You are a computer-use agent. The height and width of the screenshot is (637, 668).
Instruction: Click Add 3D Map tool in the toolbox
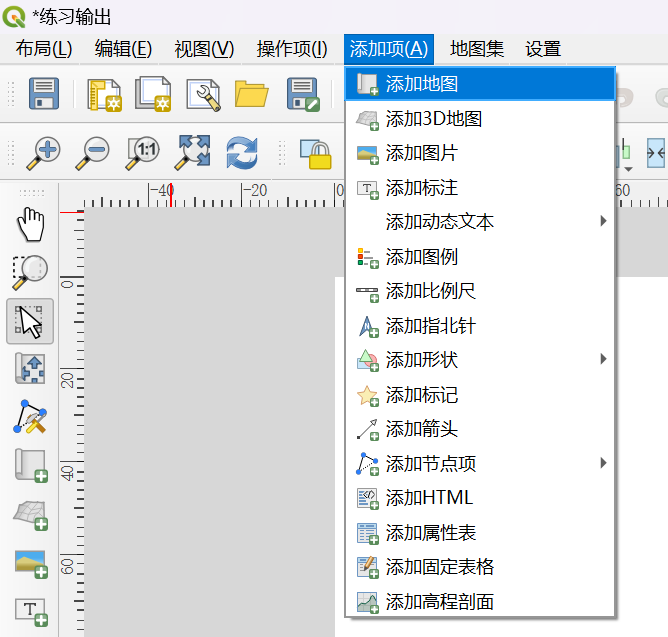(x=31, y=515)
